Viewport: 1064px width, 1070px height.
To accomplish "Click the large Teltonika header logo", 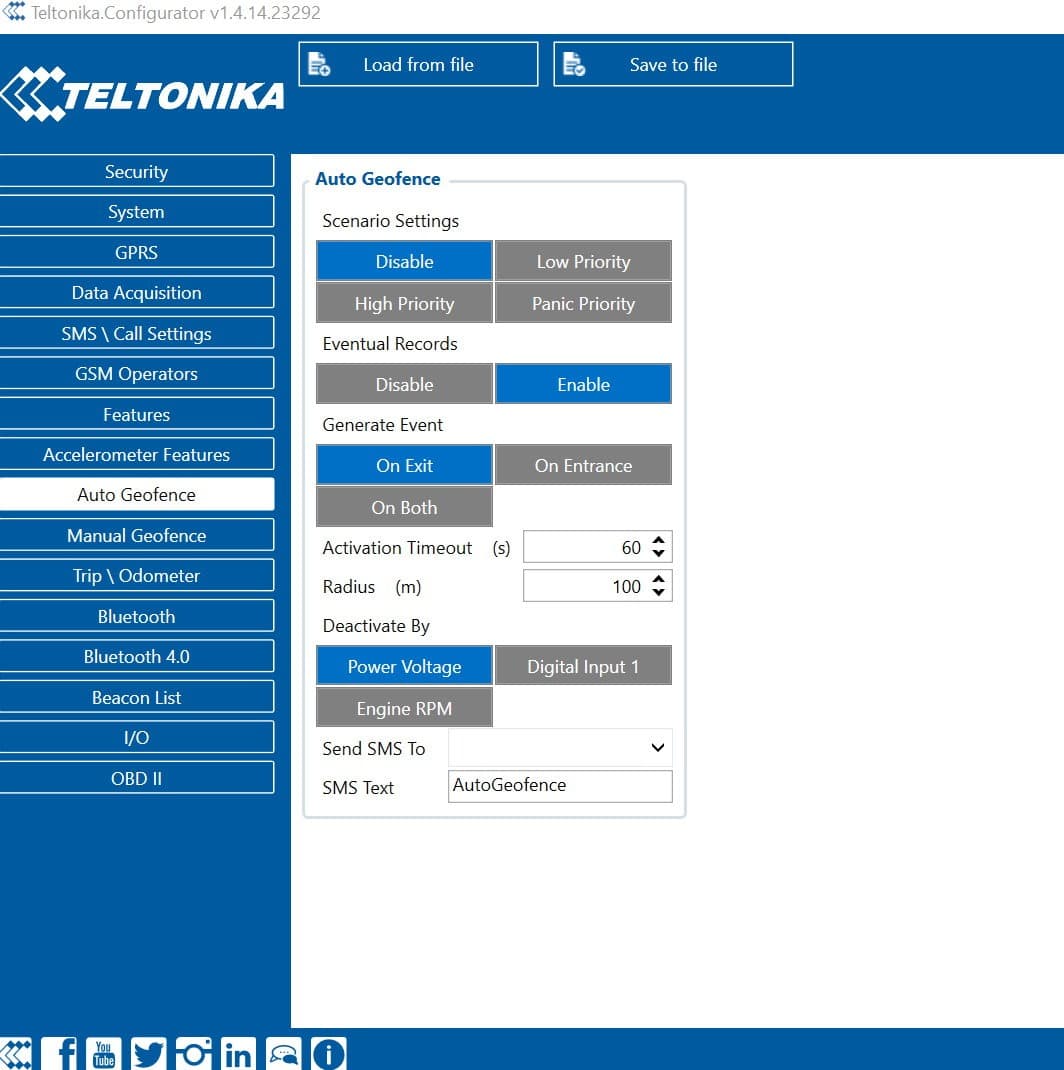I will (142, 94).
